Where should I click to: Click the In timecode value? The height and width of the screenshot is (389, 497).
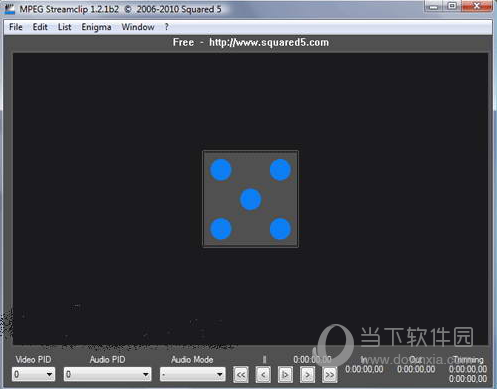pos(364,369)
